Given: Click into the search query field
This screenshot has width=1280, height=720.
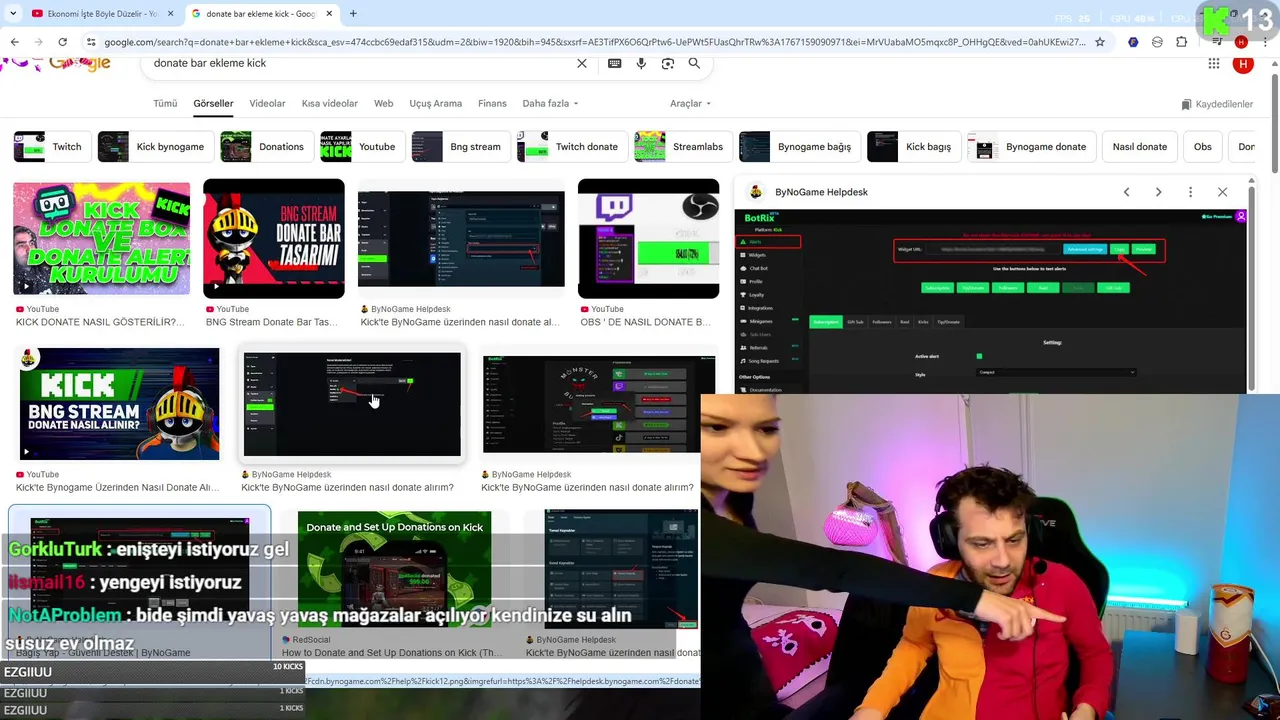Looking at the screenshot, I should [360, 63].
